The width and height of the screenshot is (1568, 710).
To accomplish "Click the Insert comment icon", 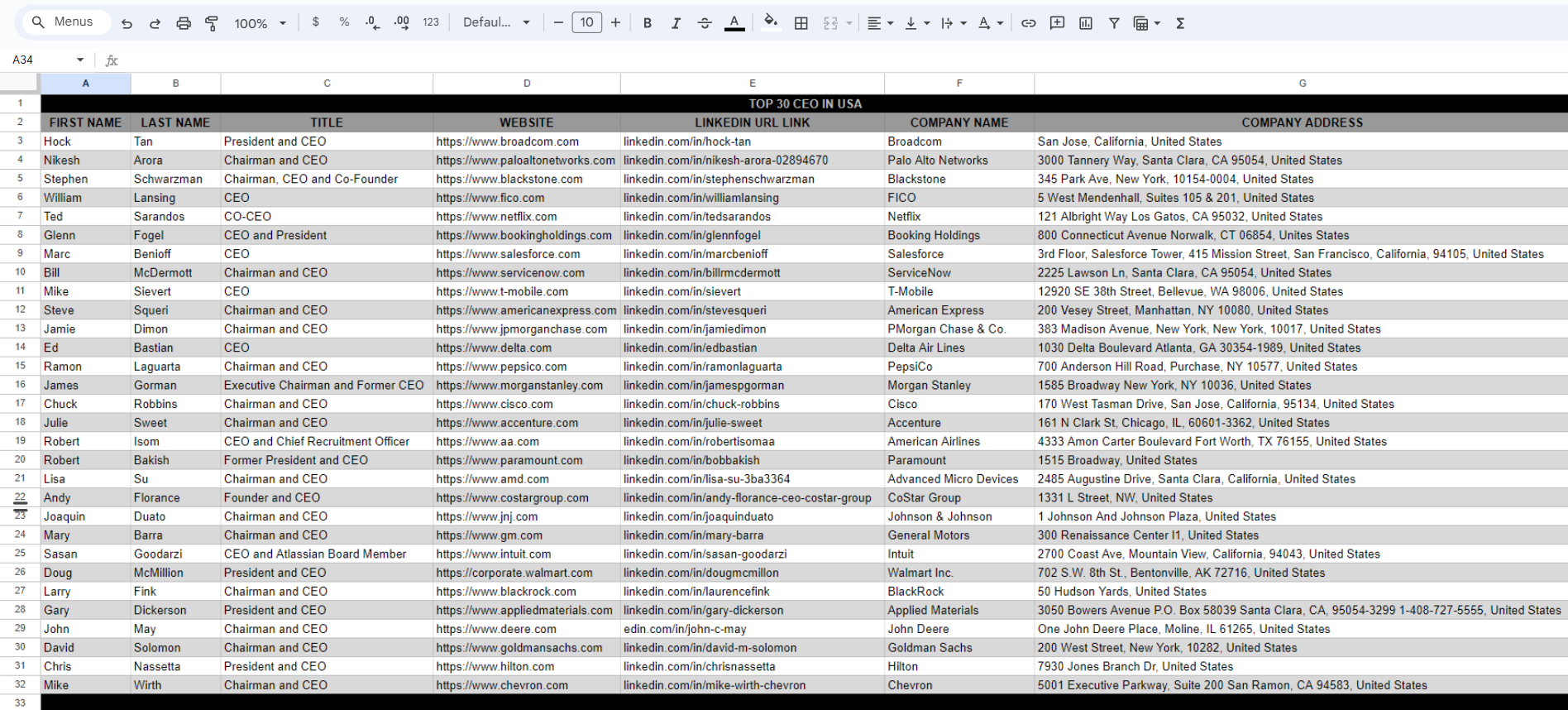I will (1057, 23).
